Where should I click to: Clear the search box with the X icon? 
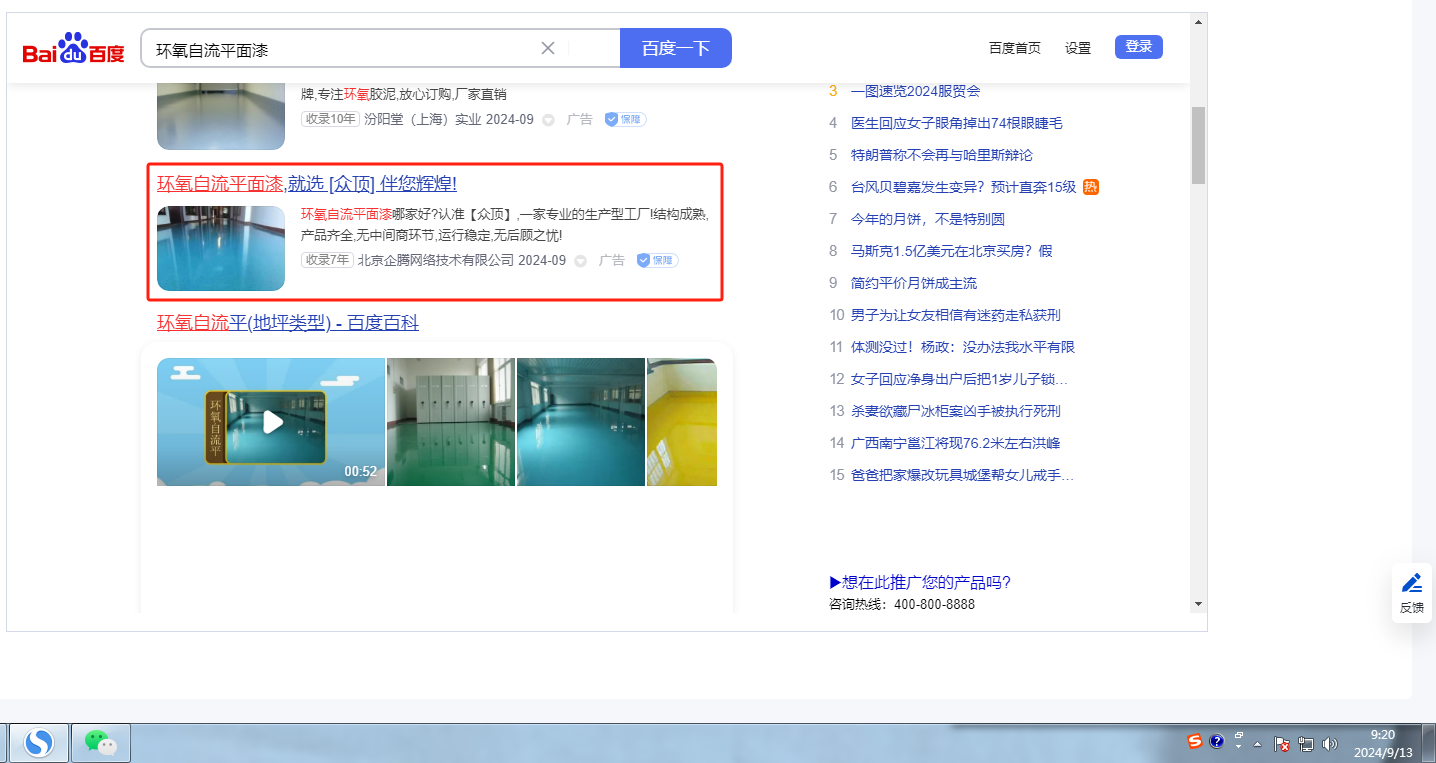[548, 48]
